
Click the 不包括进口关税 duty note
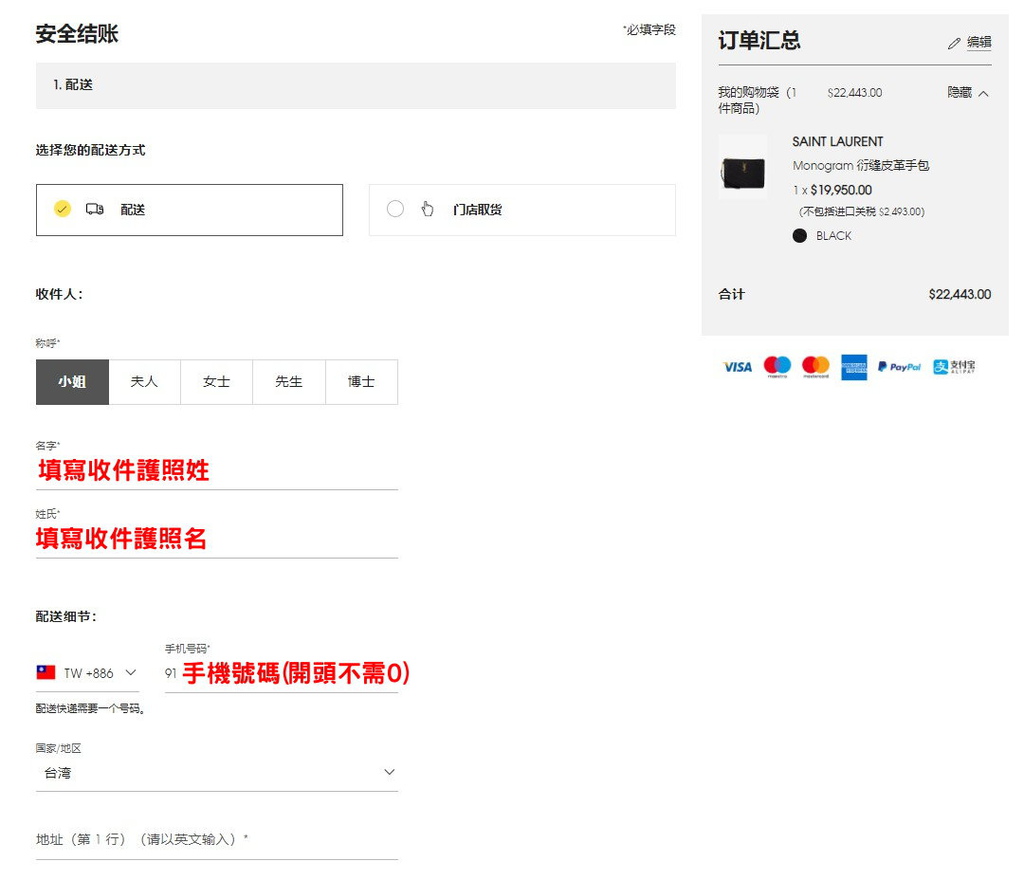[x=861, y=212]
